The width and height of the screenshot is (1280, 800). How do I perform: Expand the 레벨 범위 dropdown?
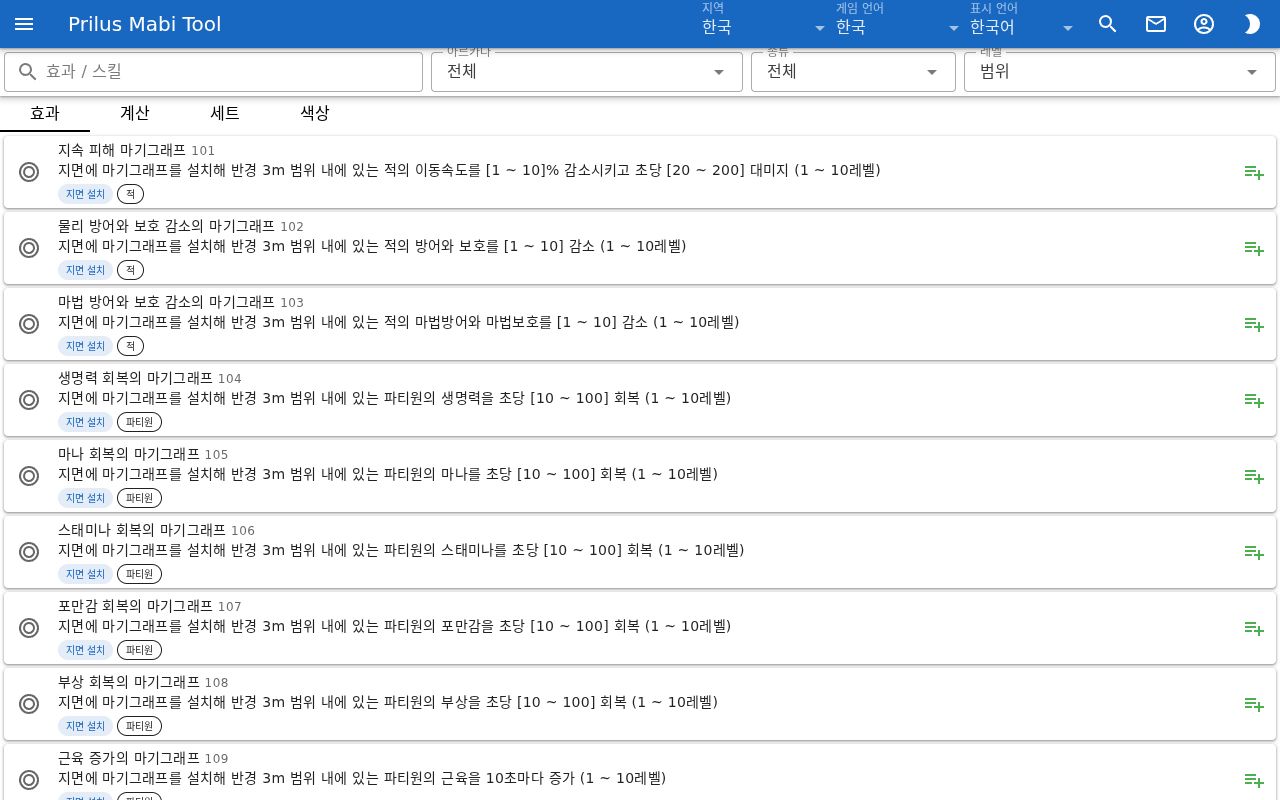pos(1120,72)
